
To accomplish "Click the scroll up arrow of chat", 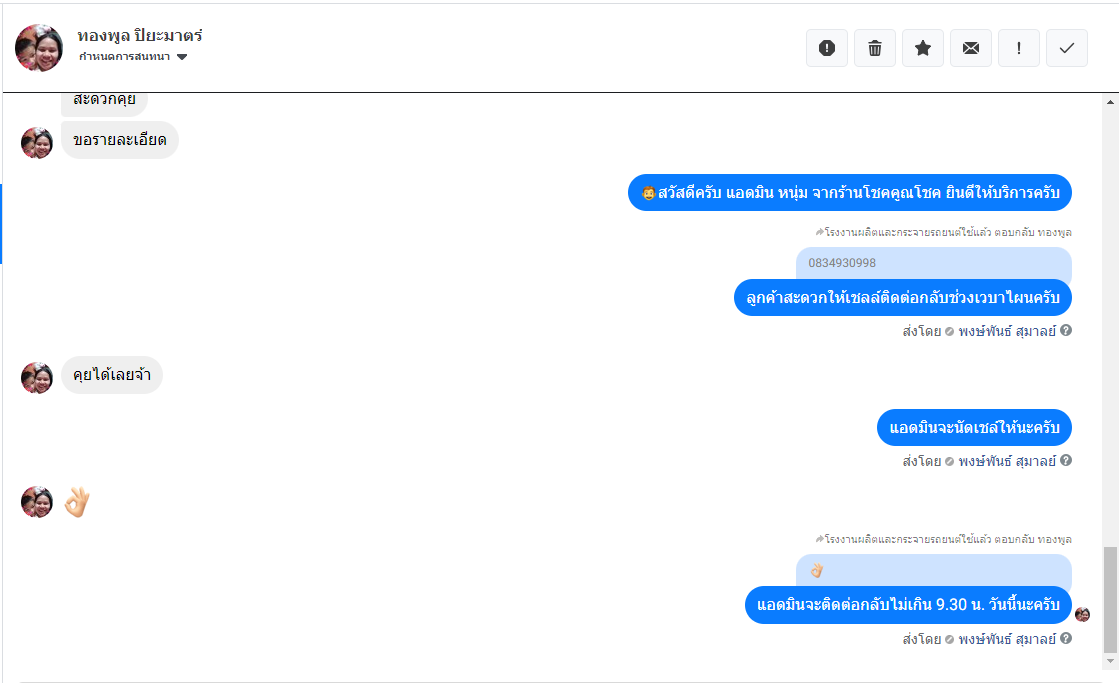I will click(x=1110, y=102).
